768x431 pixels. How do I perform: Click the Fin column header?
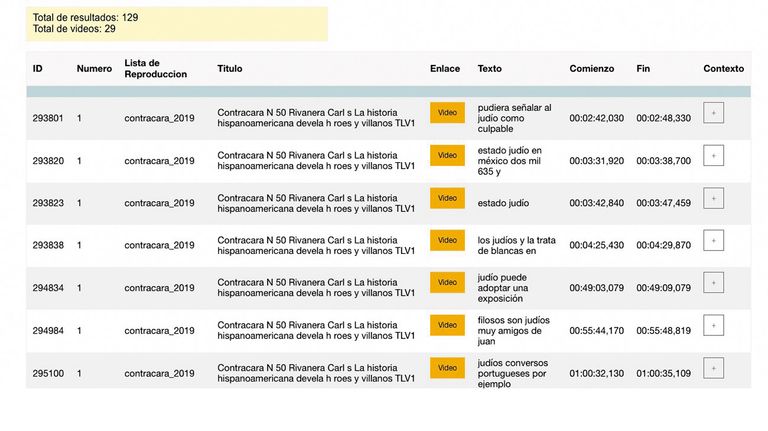(x=643, y=69)
